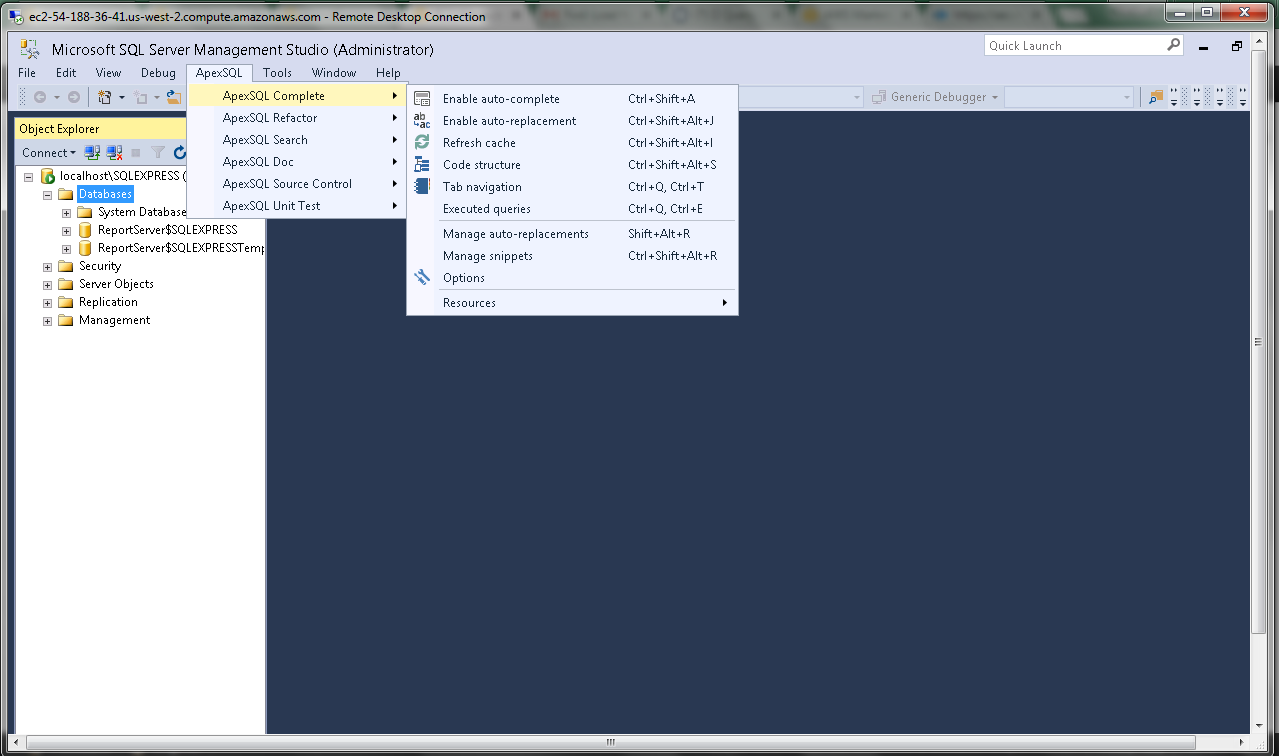The height and width of the screenshot is (756, 1279).
Task: Toggle Enable auto-replacement option
Action: point(509,121)
